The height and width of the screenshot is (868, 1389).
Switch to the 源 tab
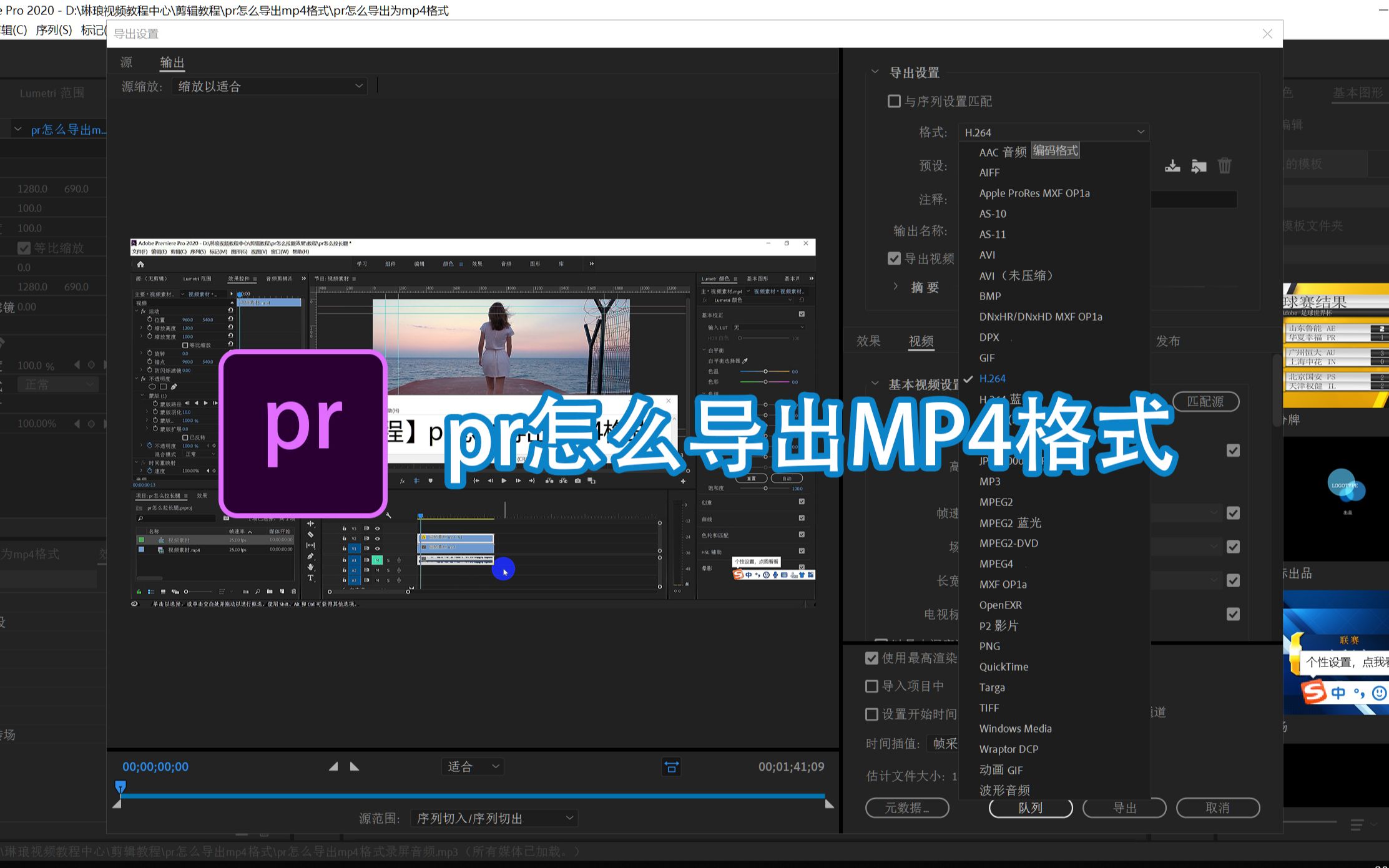tap(126, 62)
